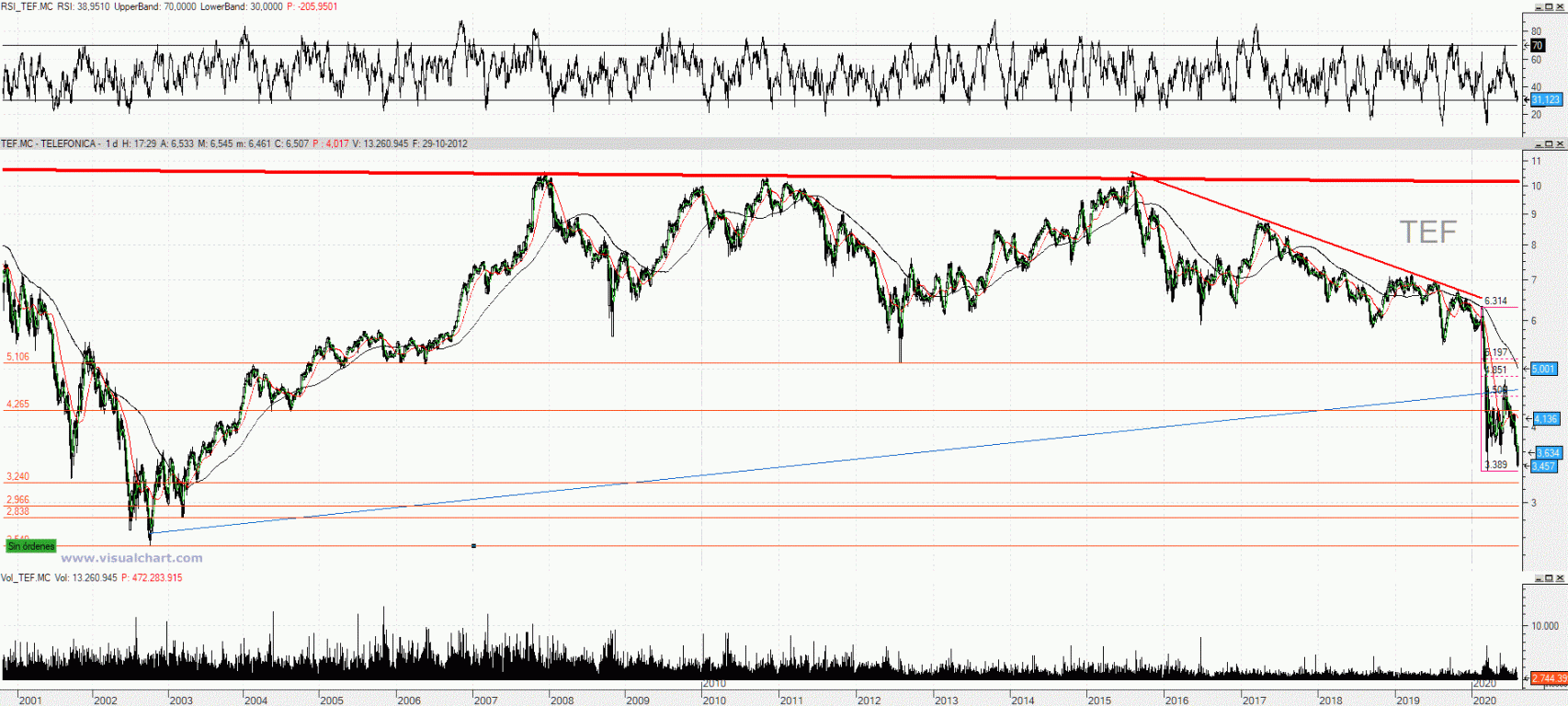Close the RSI indicator panel
1568x706 pixels.
tap(1560, 6)
